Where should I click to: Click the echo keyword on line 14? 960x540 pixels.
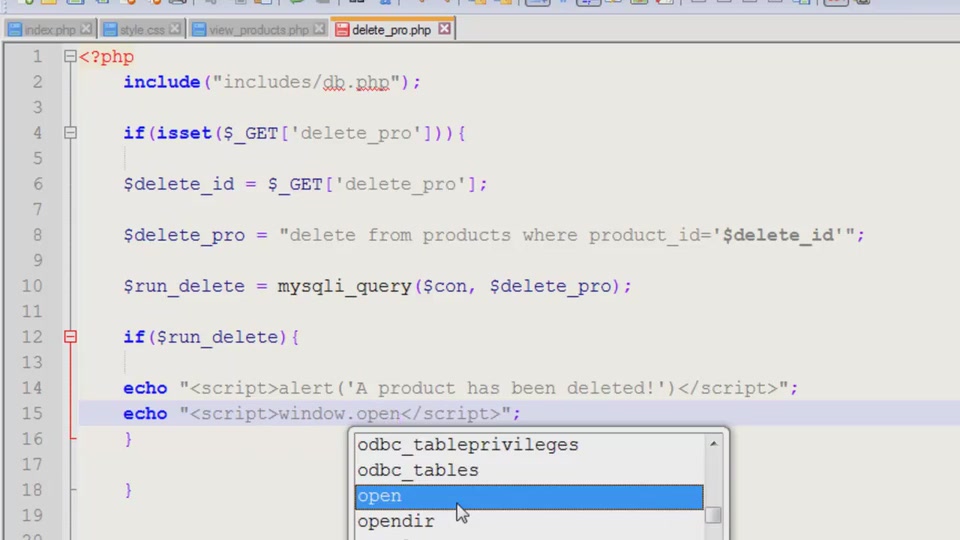(145, 388)
